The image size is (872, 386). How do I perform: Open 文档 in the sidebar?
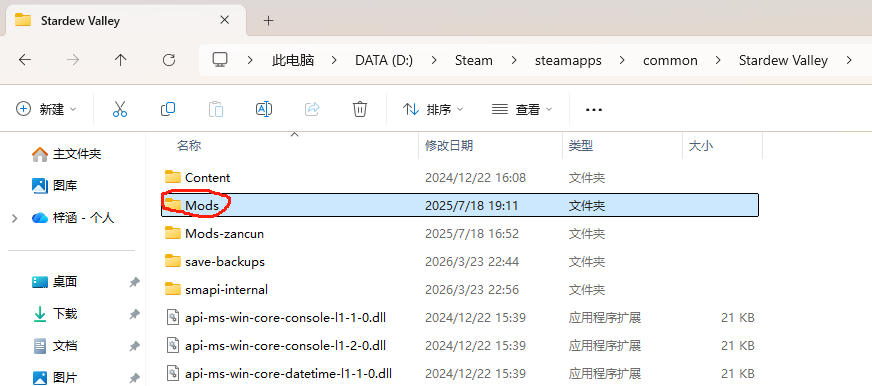[x=54, y=346]
